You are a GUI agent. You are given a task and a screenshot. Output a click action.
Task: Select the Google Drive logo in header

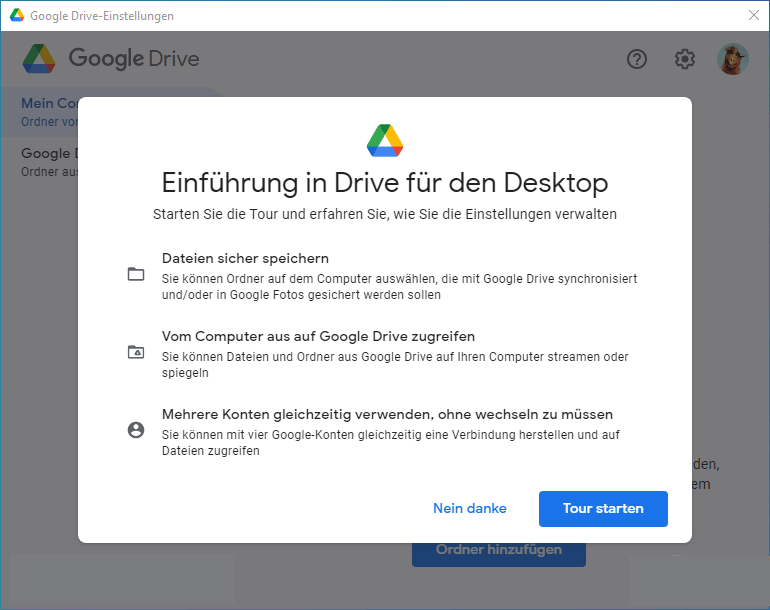111,58
